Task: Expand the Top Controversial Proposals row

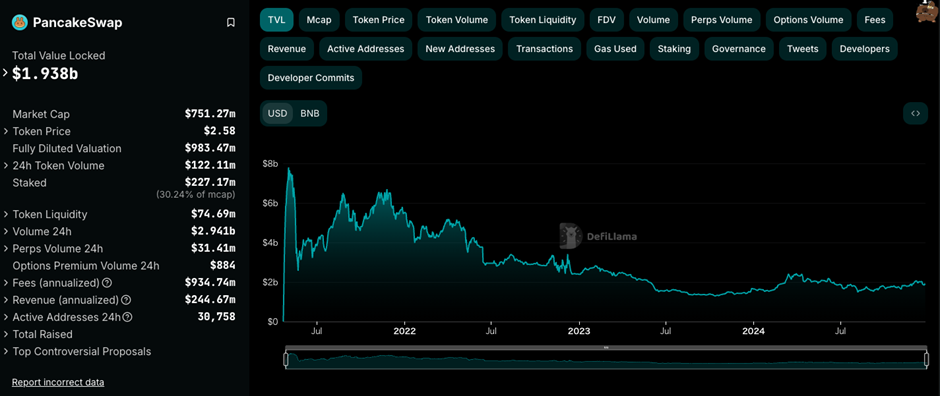Action: pyautogui.click(x=5, y=352)
